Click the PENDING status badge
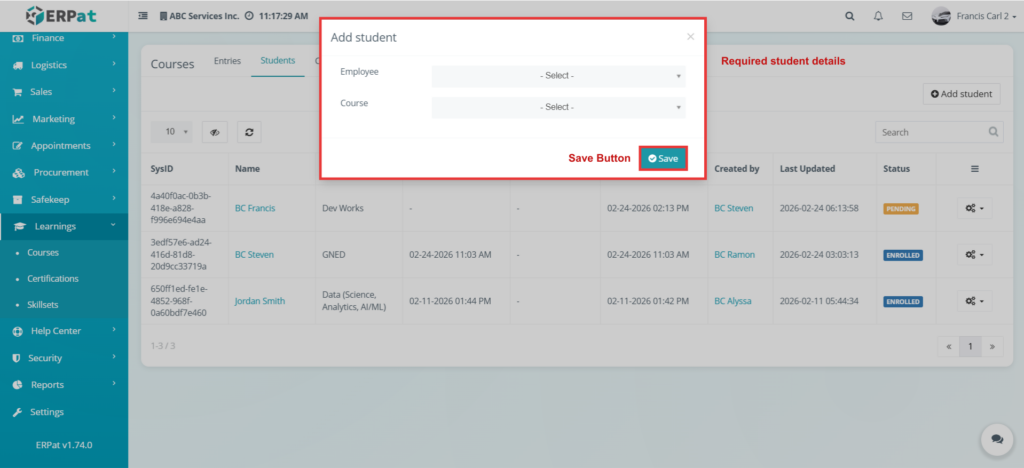Screen dimensions: 1024x468 901,209
